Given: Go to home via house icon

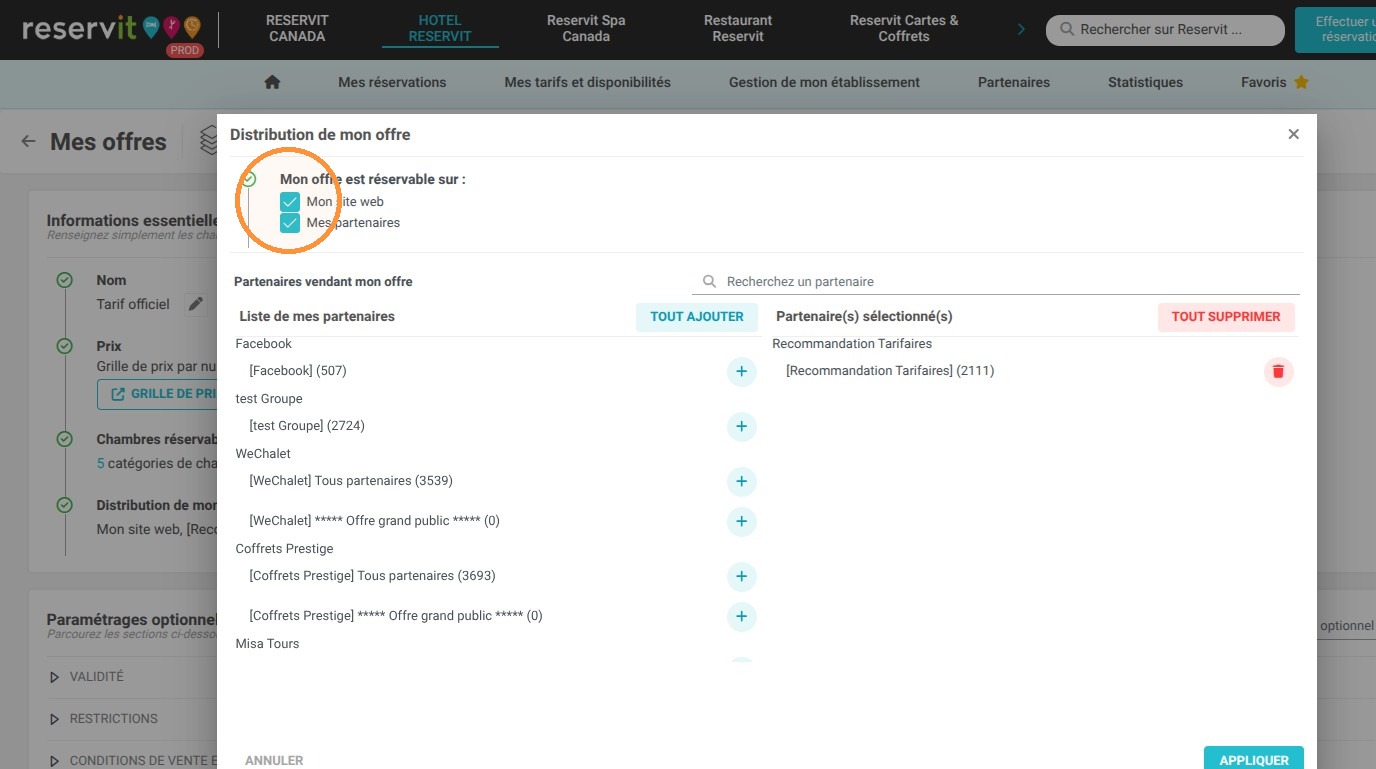Looking at the screenshot, I should pyautogui.click(x=272, y=82).
